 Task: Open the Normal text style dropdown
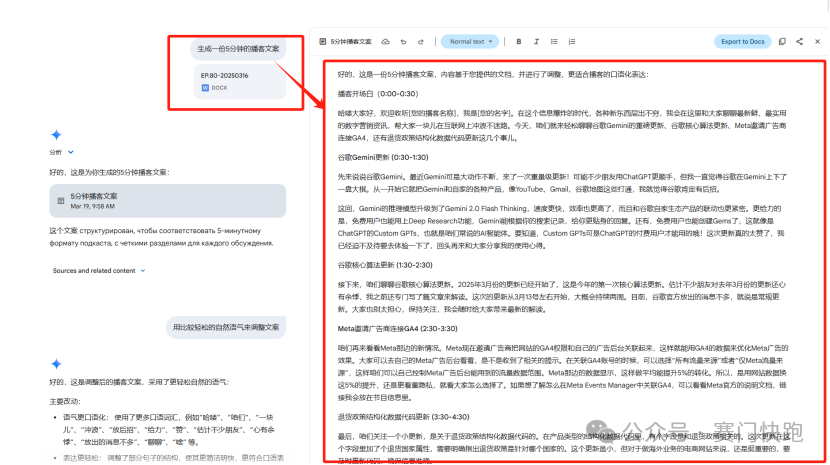coord(470,41)
